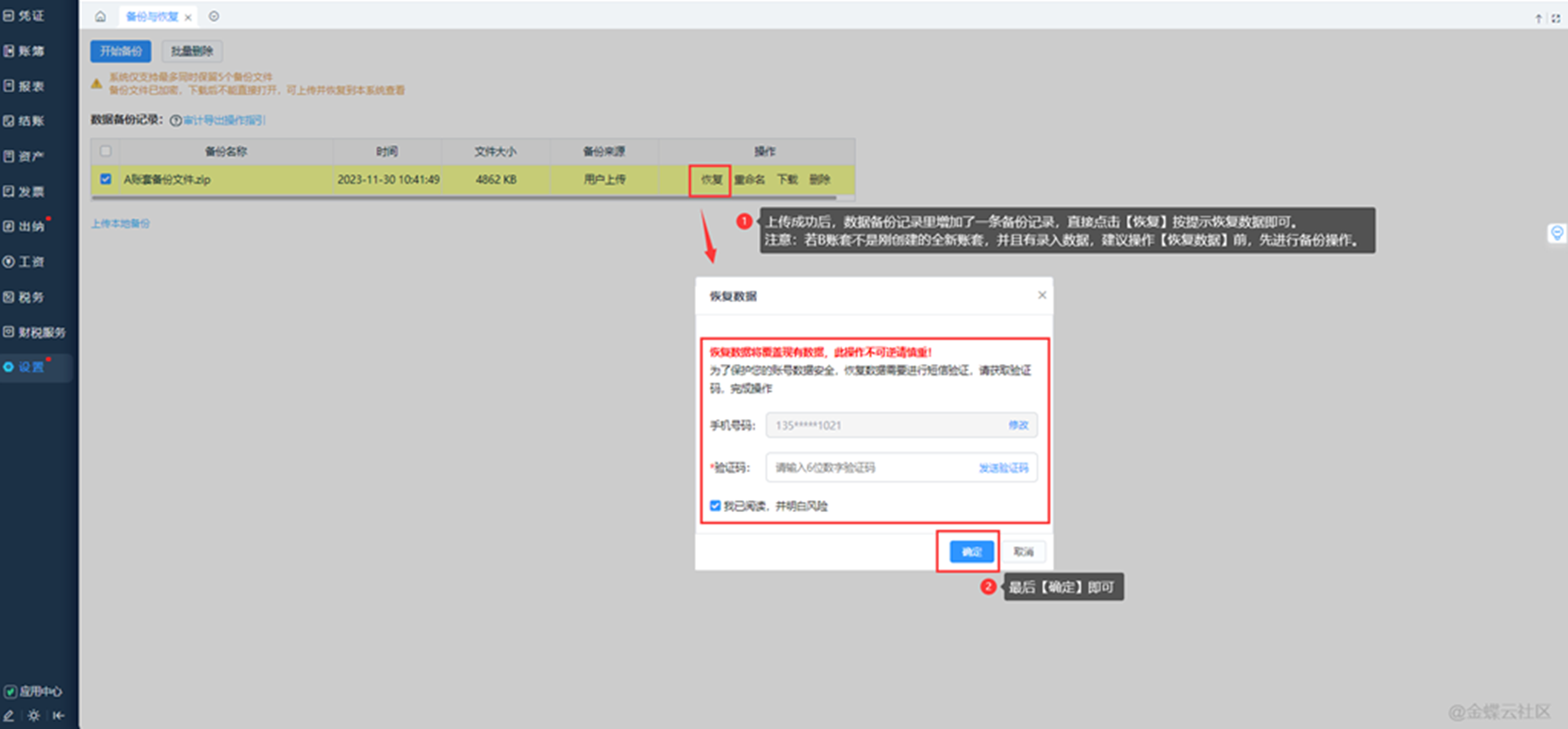Open the tab list dropdown circle icon
The image size is (1568, 729).
tap(213, 17)
